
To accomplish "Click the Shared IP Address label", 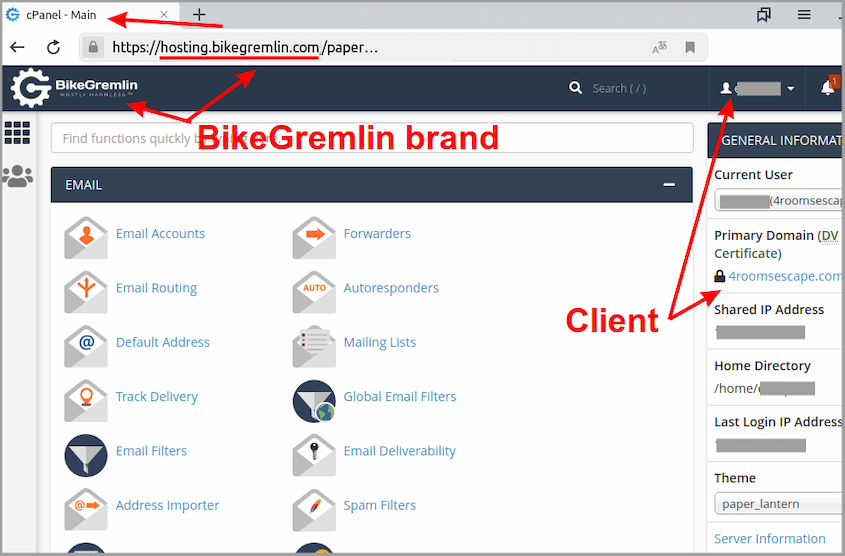I will coord(769,310).
